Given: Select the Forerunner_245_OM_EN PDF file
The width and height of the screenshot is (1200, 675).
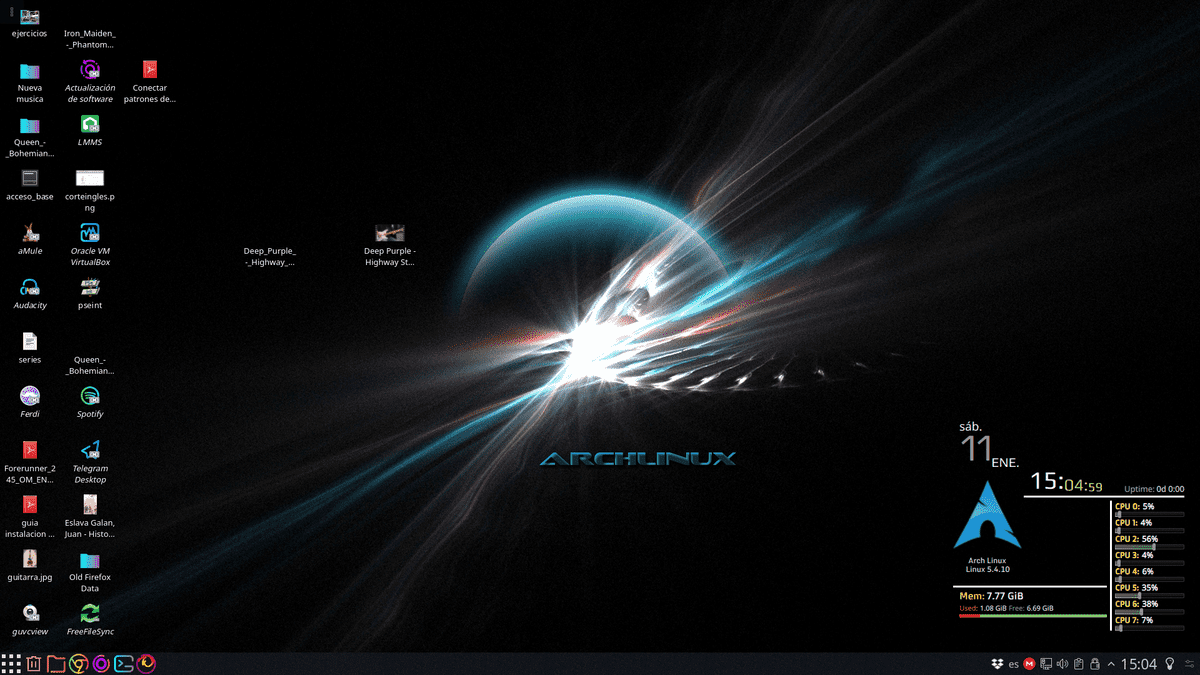Looking at the screenshot, I should (30, 462).
